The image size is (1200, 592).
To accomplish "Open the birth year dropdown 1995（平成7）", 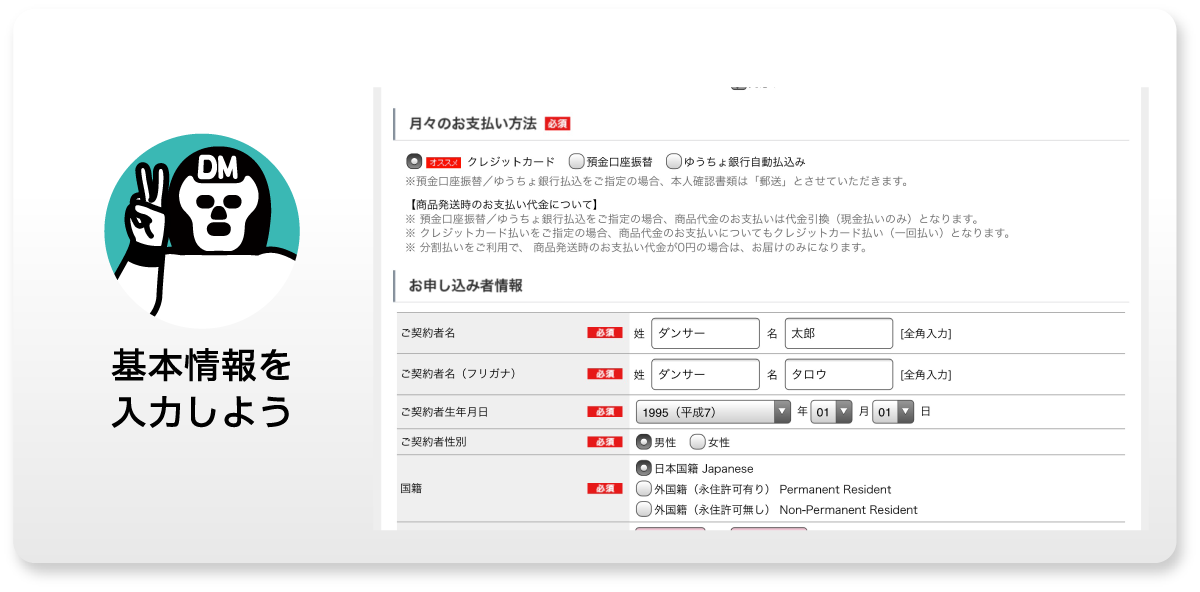I will [x=713, y=412].
